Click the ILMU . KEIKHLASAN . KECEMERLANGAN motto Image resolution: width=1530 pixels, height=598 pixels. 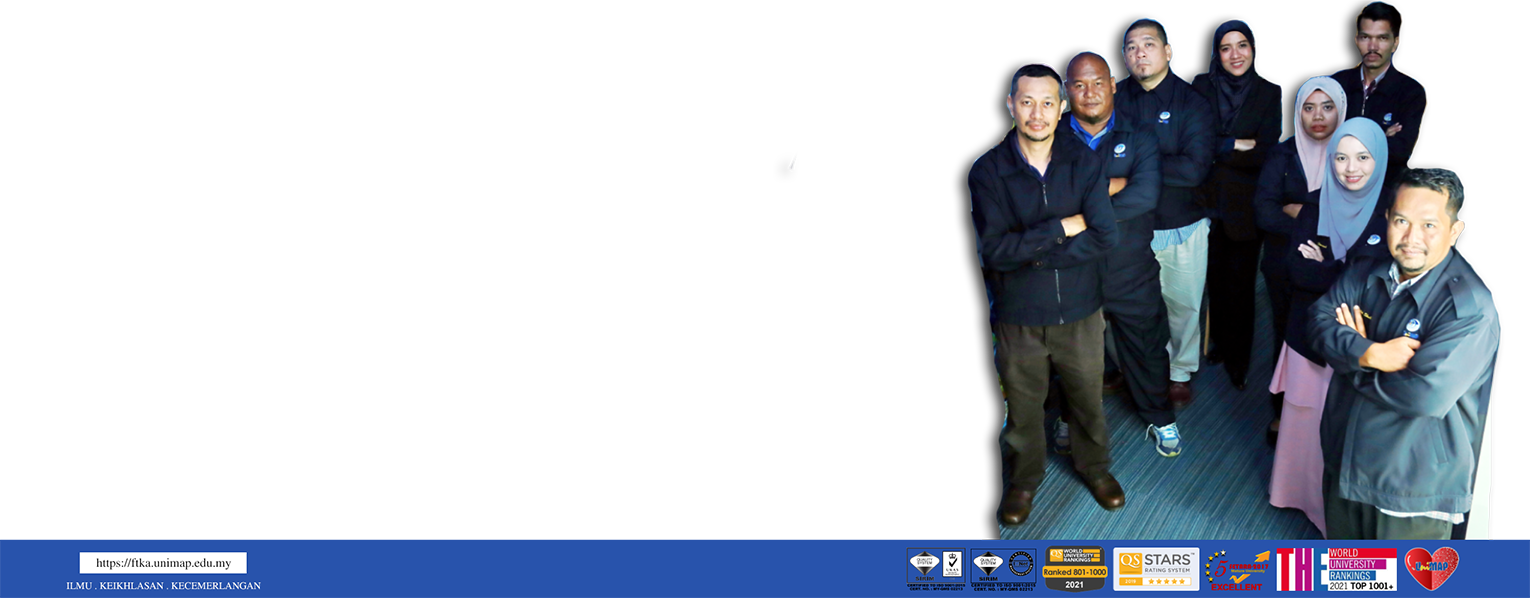(x=163, y=586)
